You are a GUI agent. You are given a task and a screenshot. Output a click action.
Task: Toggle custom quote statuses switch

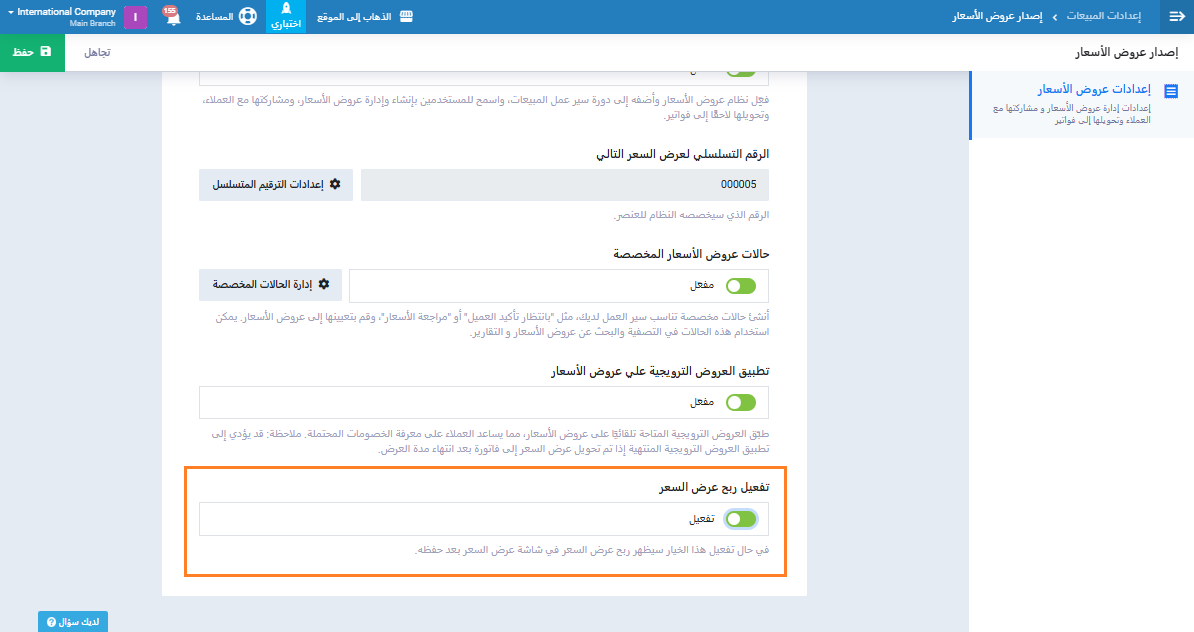[741, 286]
